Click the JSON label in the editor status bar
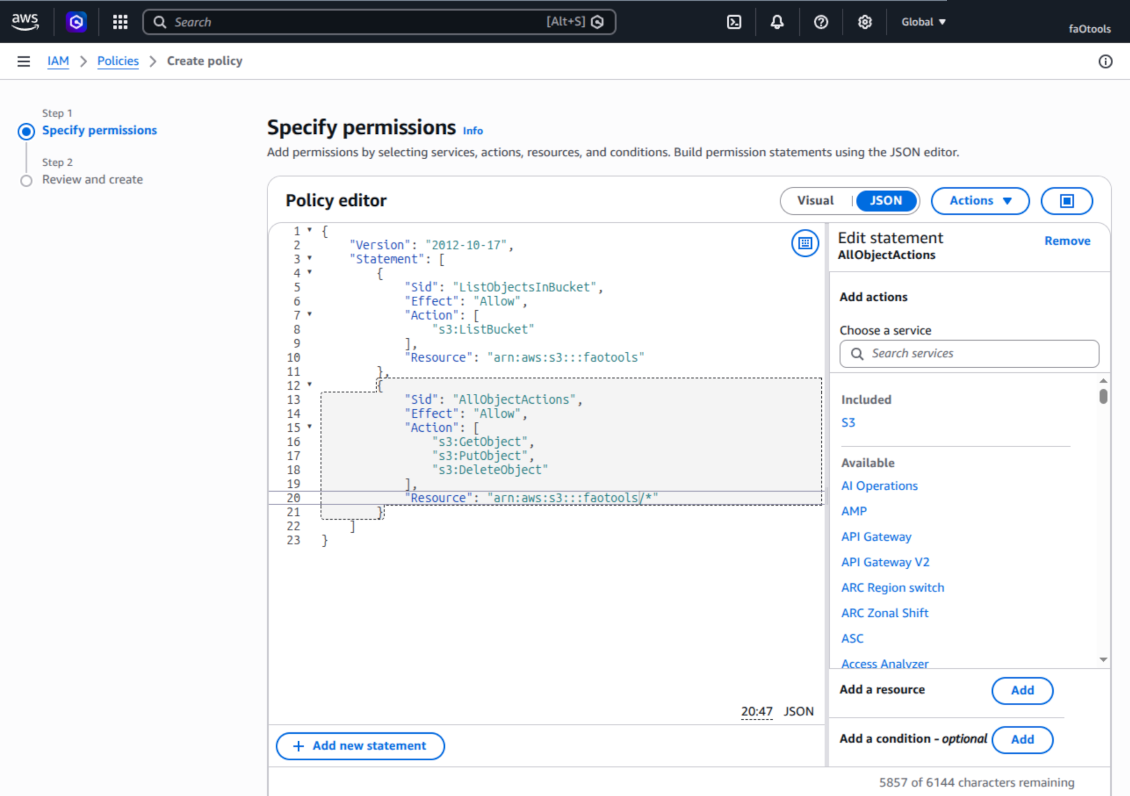 click(798, 712)
